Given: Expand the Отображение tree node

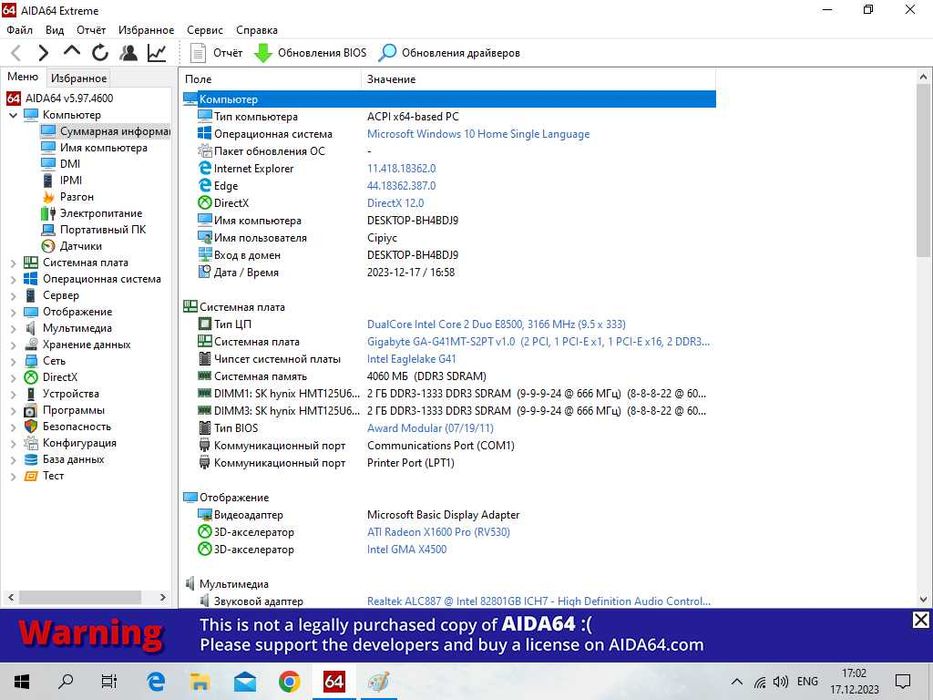Looking at the screenshot, I should (x=13, y=312).
